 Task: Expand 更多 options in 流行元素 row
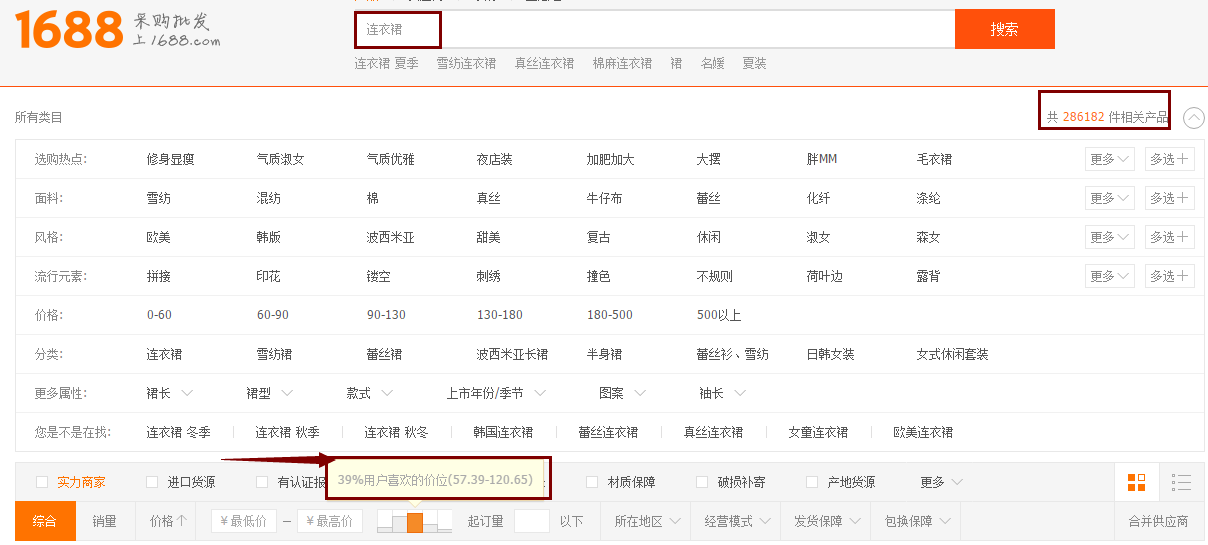click(1110, 276)
